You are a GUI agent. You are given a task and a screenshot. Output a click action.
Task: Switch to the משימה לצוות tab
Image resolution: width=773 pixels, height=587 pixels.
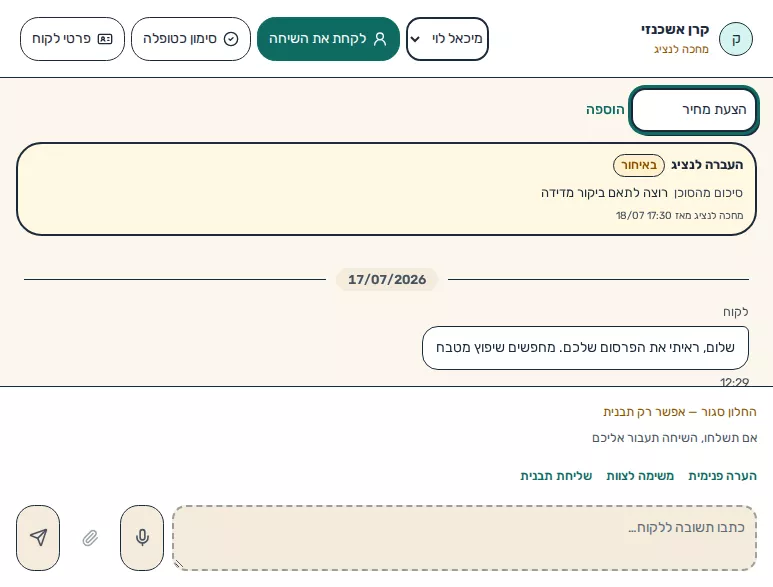point(640,476)
